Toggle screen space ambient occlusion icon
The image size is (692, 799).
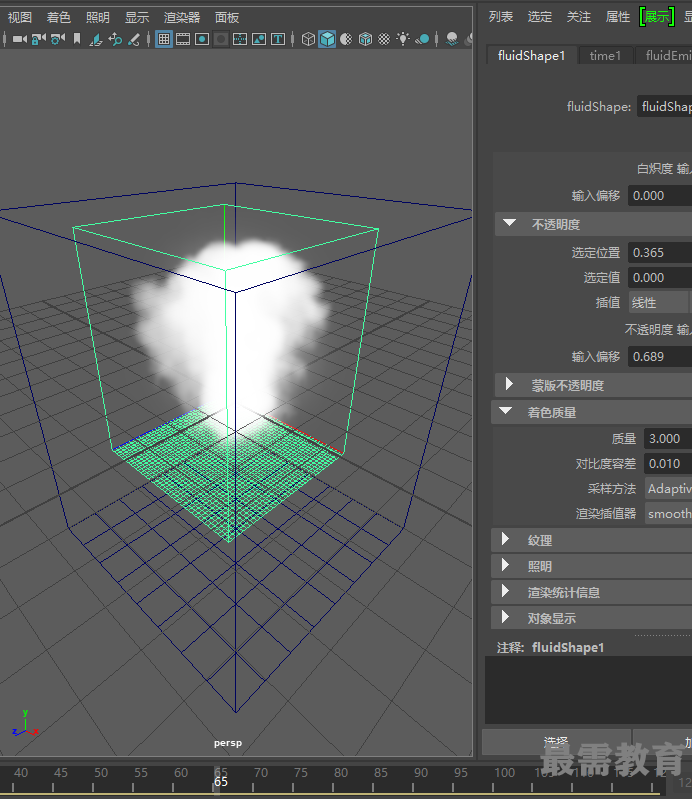451,39
